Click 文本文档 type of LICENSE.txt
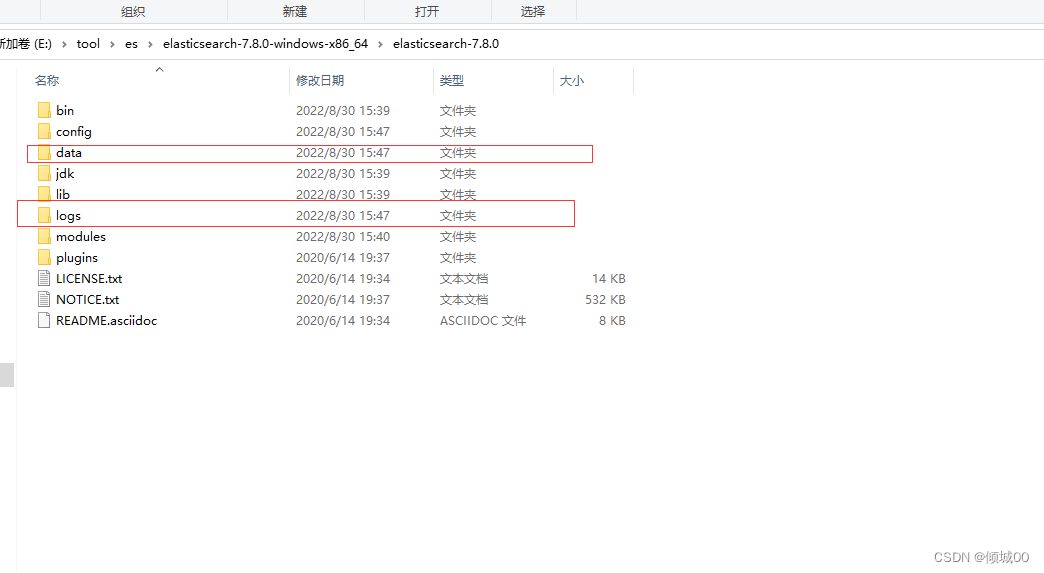The image size is (1044, 573). tap(463, 278)
